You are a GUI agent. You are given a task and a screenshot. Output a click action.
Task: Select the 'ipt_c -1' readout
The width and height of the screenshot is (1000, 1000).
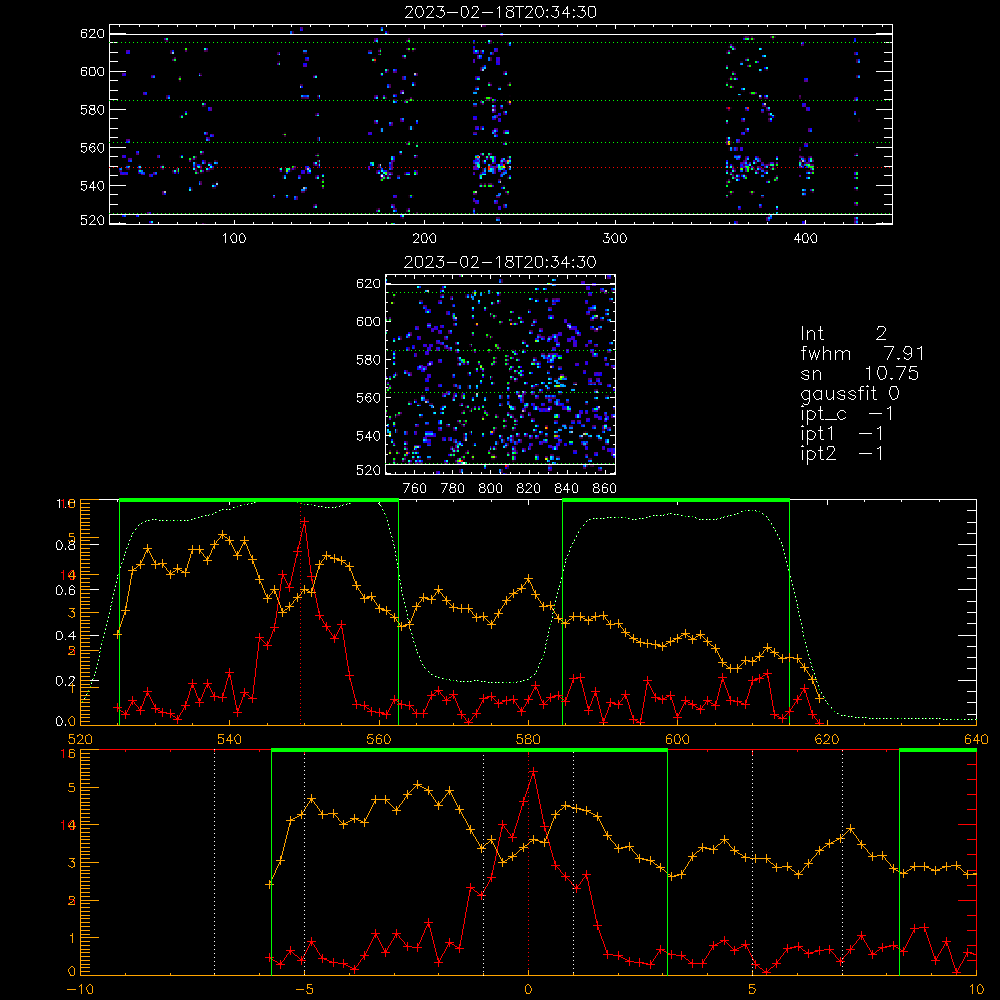click(x=846, y=414)
